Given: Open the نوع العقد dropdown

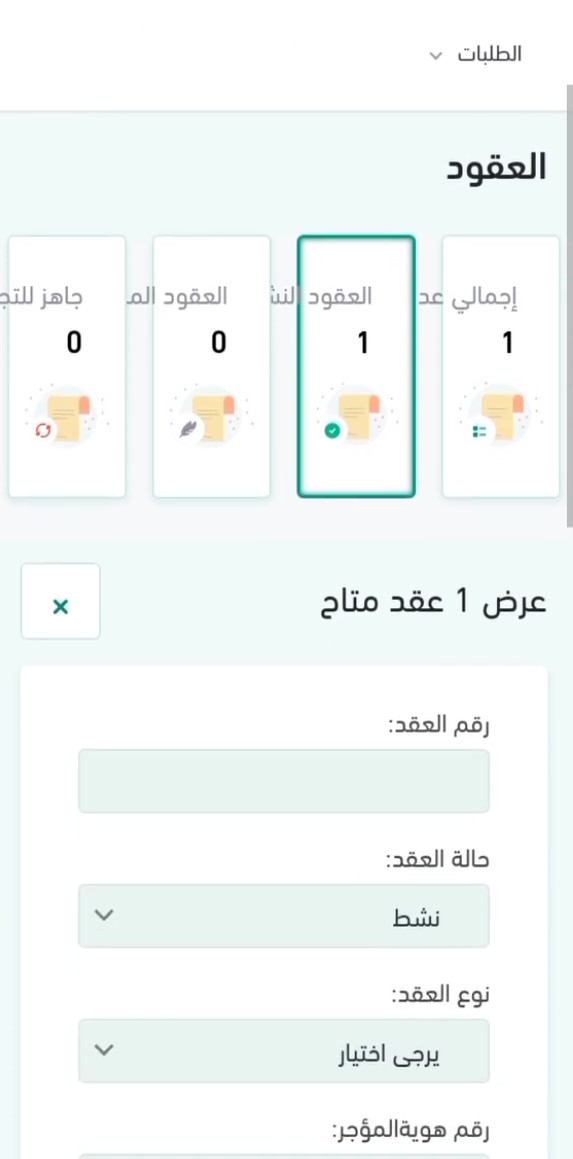Looking at the screenshot, I should (x=284, y=1051).
